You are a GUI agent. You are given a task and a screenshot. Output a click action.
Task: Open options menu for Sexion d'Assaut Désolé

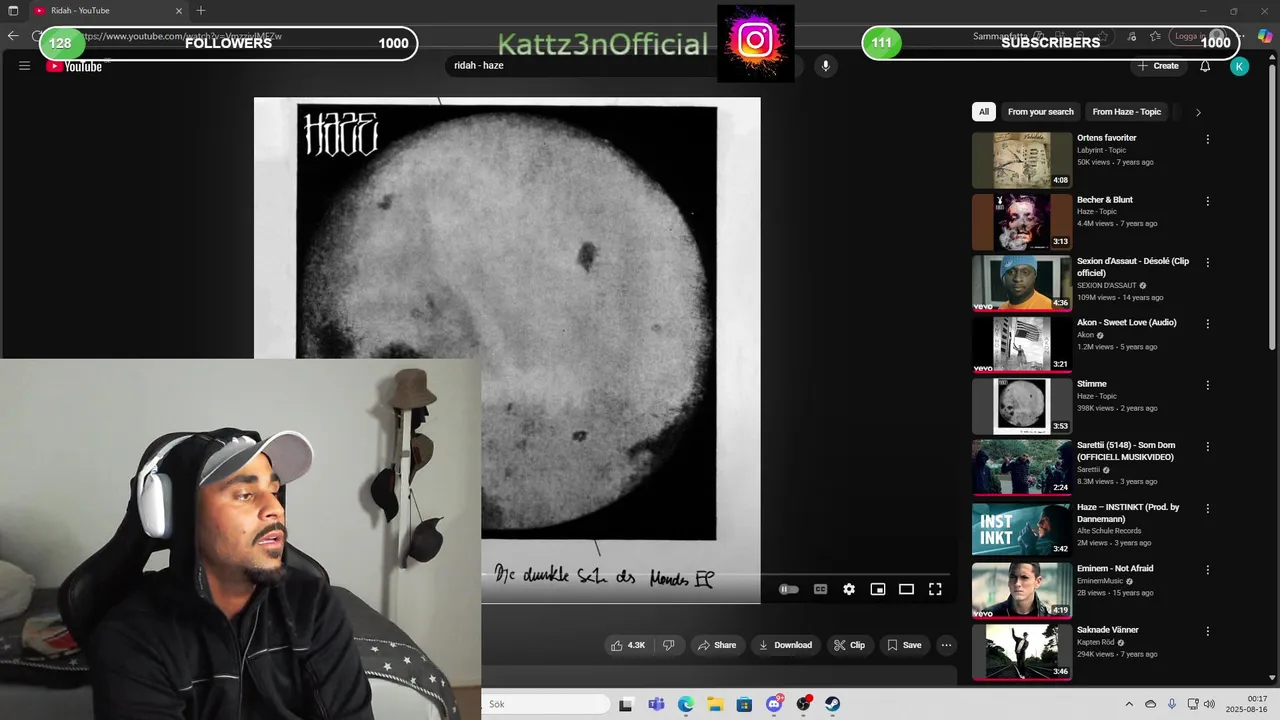click(1207, 263)
